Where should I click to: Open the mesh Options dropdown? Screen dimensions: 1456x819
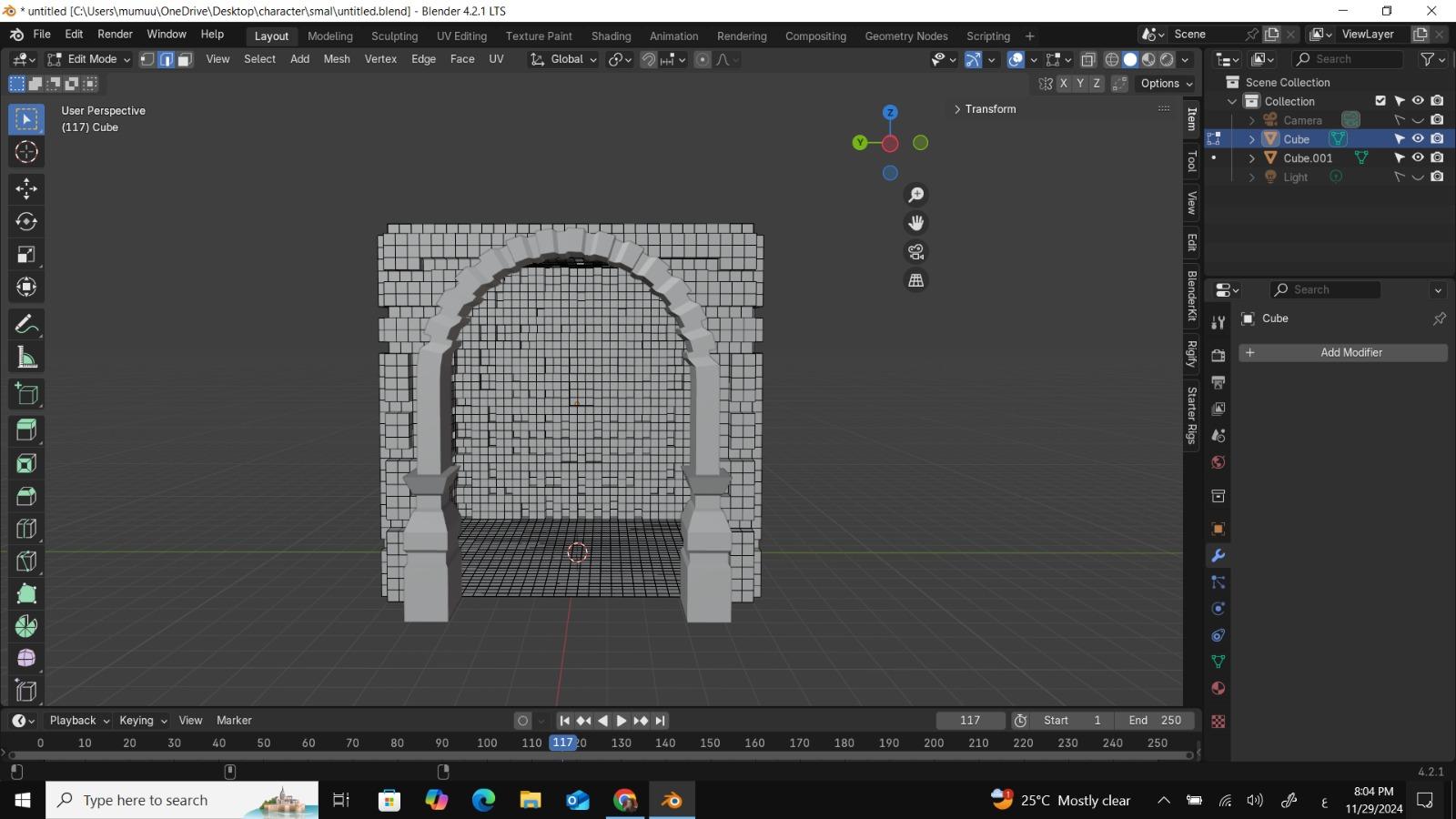click(1167, 84)
